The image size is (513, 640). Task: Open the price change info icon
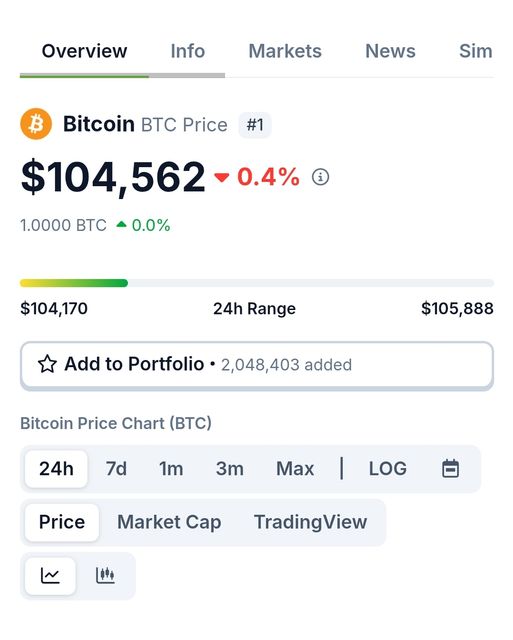point(320,177)
